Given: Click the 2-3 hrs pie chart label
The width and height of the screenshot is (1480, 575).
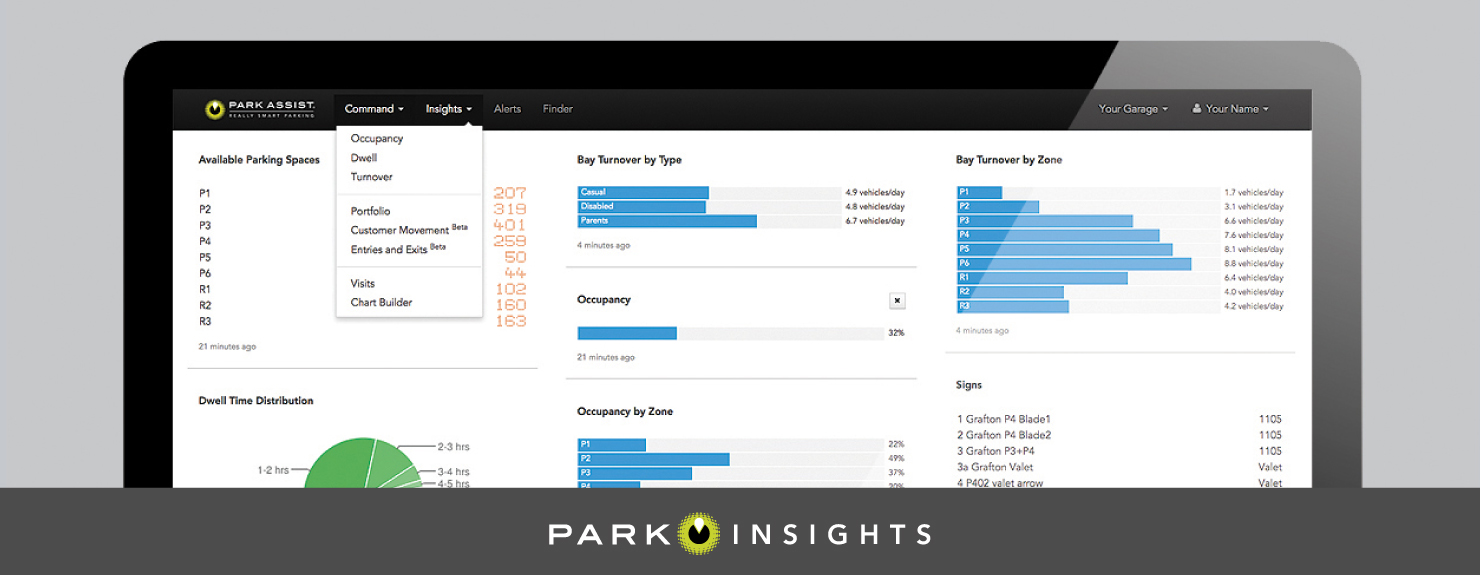Looking at the screenshot, I should click(x=453, y=447).
